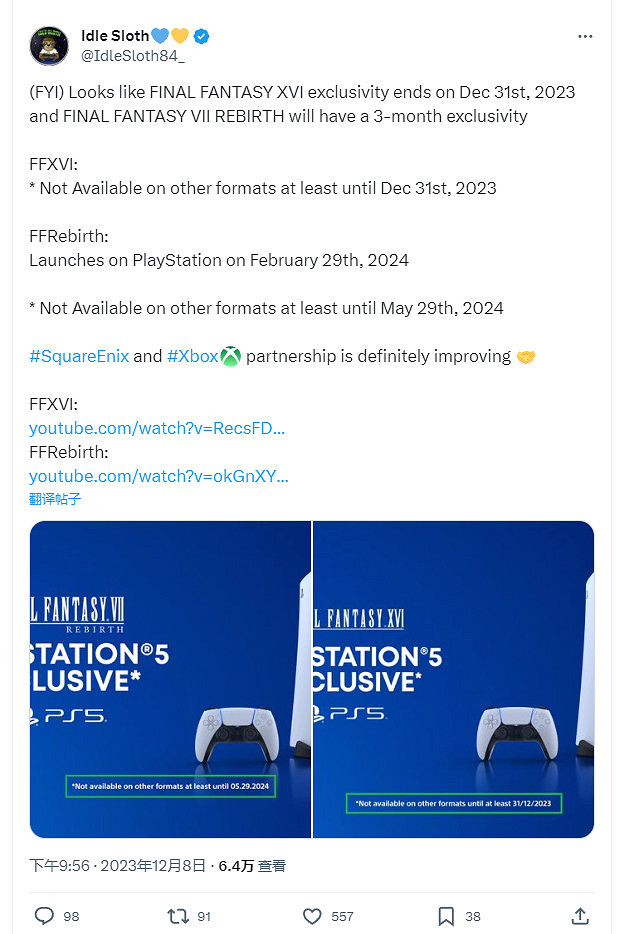Bookmark this post
The width and height of the screenshot is (620, 934).
tap(446, 915)
